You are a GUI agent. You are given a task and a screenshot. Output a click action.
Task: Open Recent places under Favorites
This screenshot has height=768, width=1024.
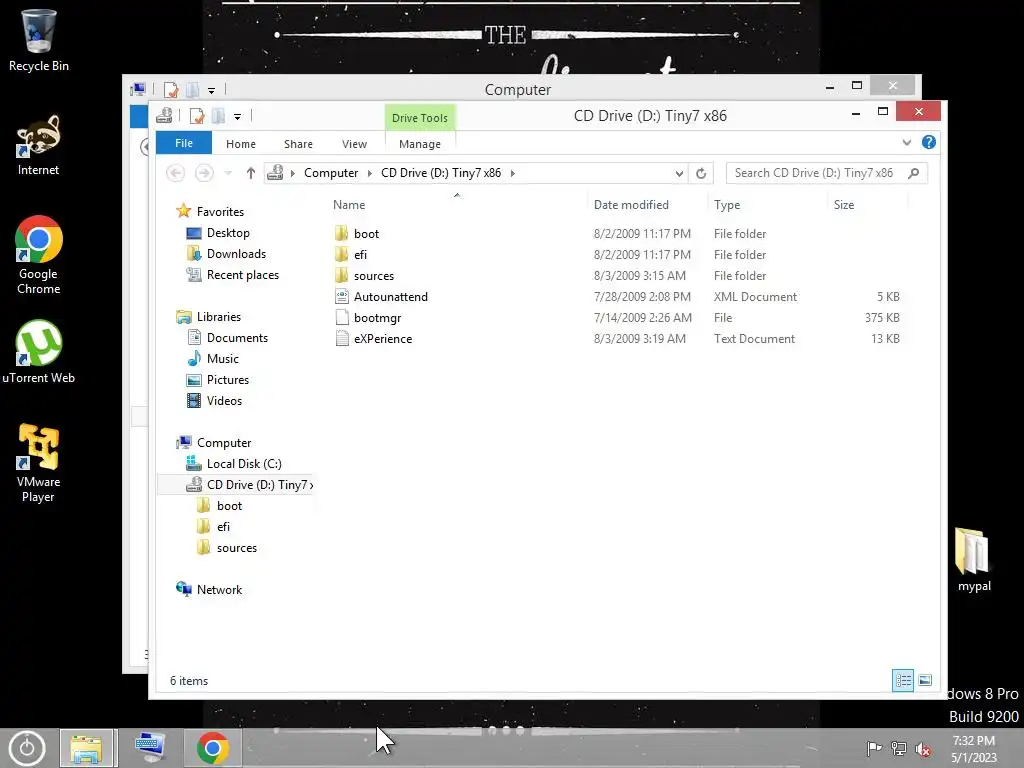pyautogui.click(x=242, y=274)
